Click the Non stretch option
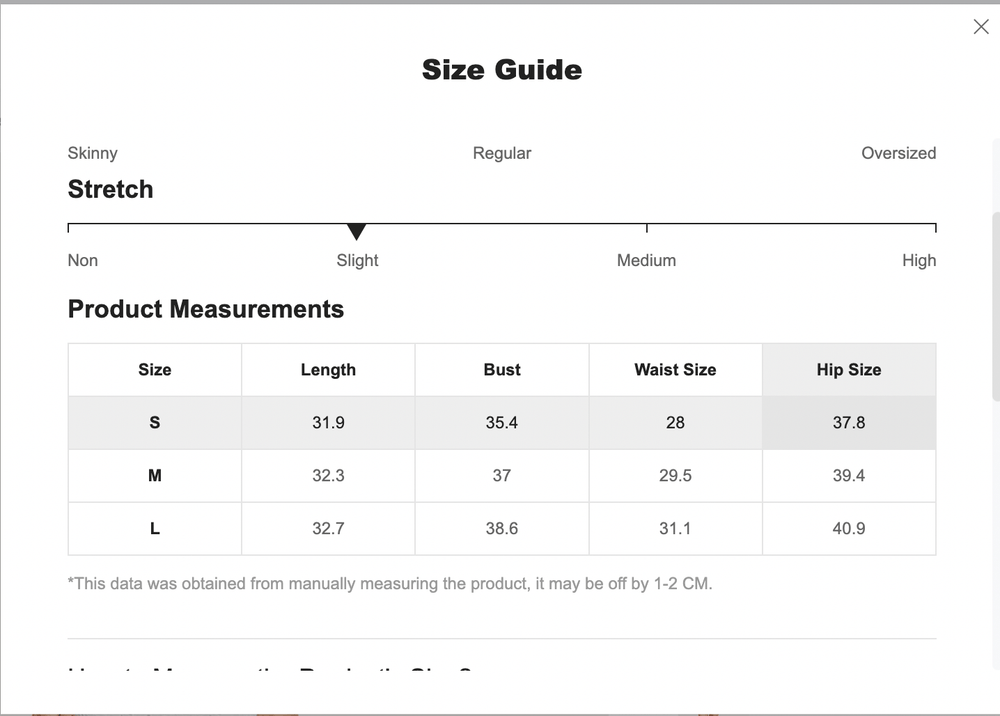The width and height of the screenshot is (1000, 716). pyautogui.click(x=82, y=260)
